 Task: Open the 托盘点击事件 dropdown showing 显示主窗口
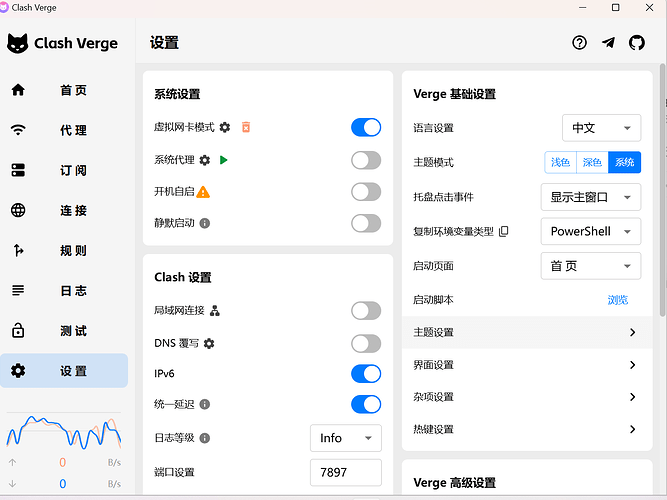[590, 197]
